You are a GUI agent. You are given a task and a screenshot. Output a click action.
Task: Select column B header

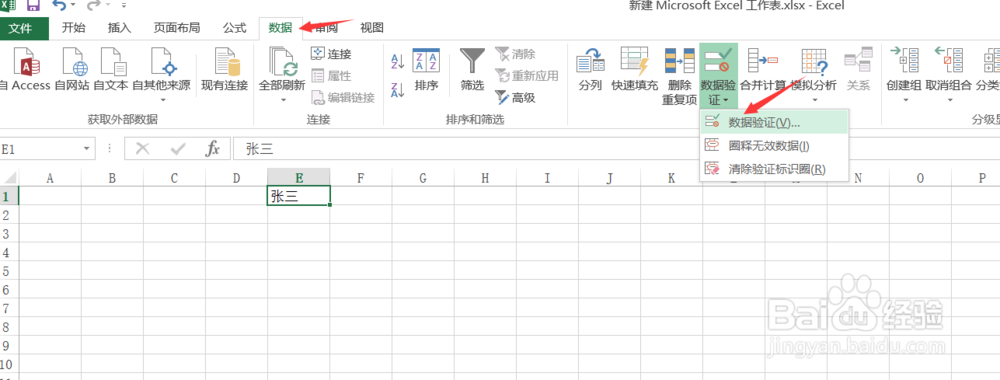[112, 178]
